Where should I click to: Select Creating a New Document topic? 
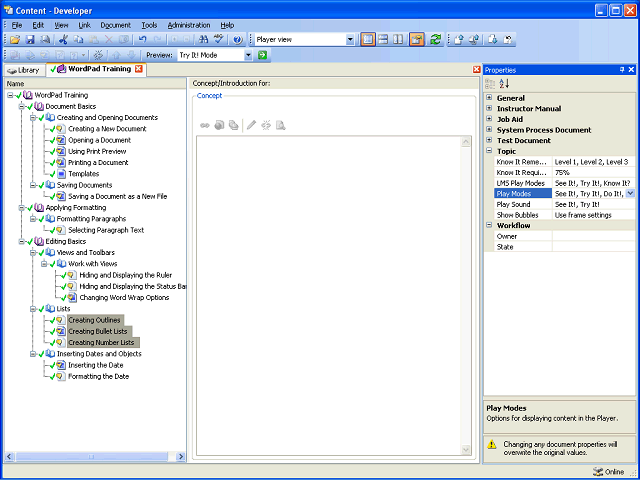tap(107, 129)
